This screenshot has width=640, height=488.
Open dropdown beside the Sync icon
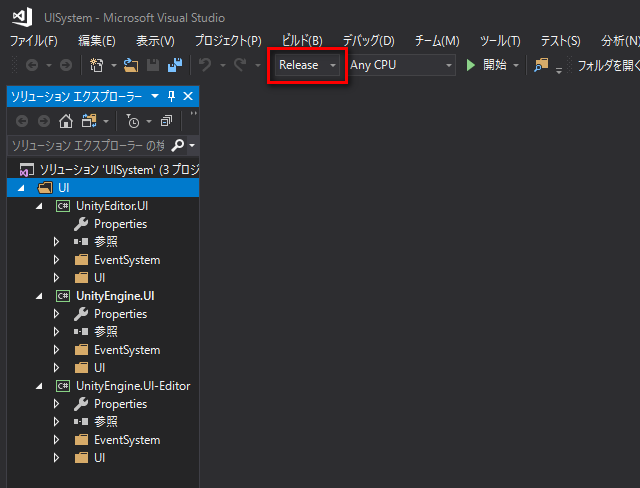(x=106, y=122)
